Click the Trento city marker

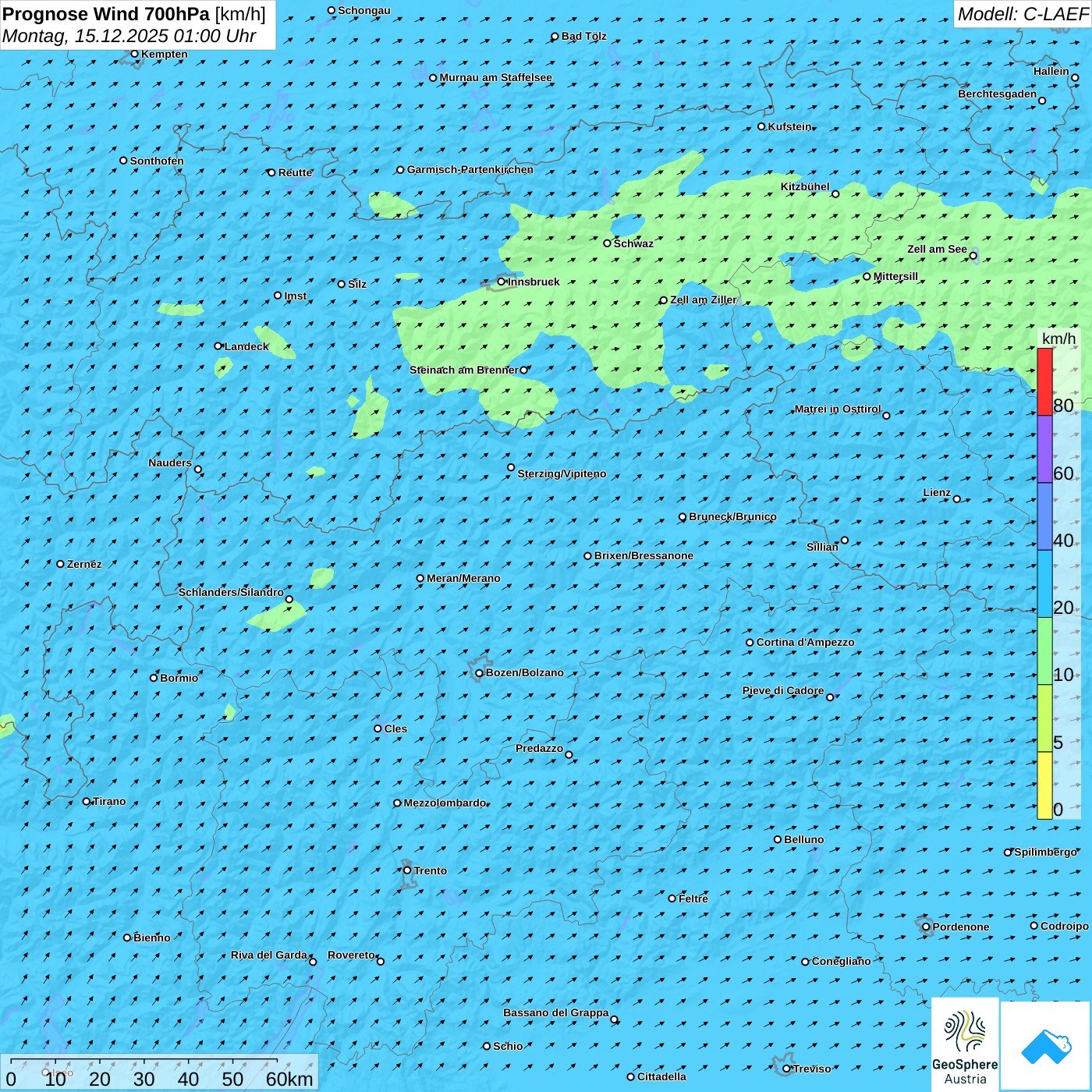(407, 870)
